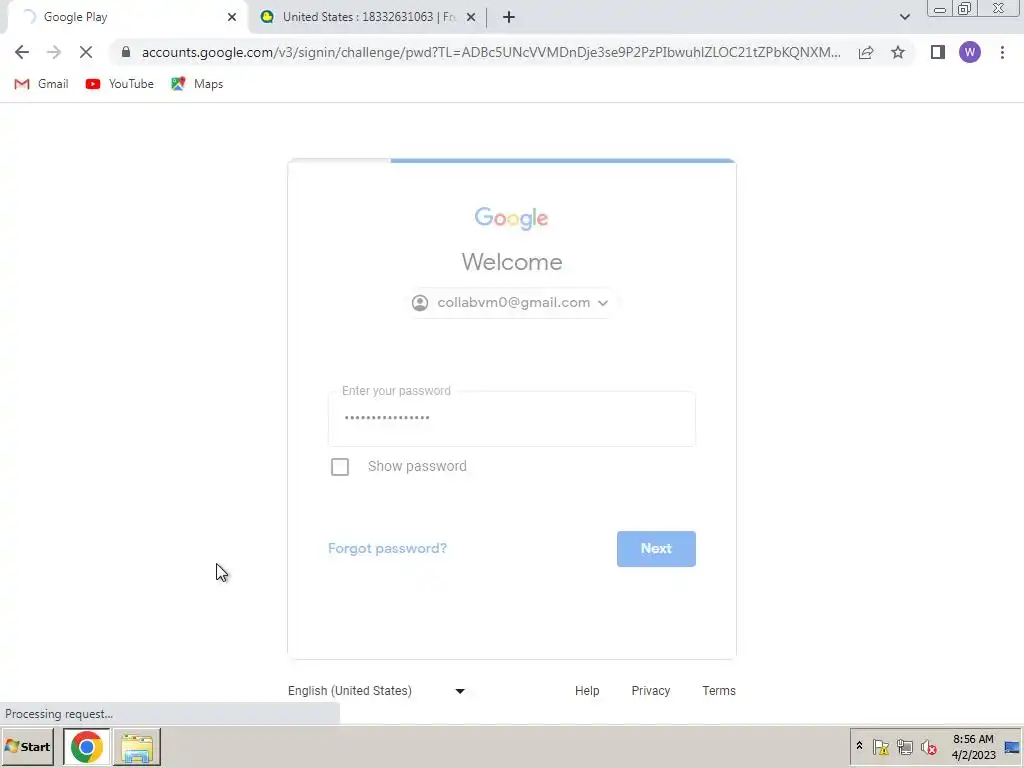Open the Privacy footer link

[650, 690]
